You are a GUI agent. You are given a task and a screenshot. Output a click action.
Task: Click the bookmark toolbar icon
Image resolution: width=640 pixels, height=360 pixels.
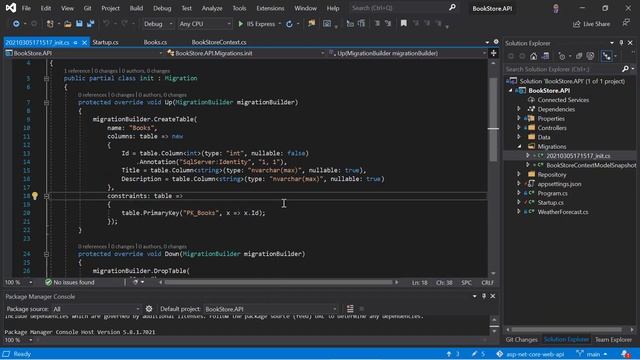click(x=404, y=24)
